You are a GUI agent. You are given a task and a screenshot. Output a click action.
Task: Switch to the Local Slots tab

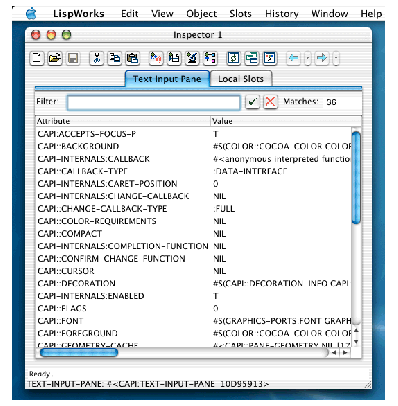pyautogui.click(x=241, y=79)
